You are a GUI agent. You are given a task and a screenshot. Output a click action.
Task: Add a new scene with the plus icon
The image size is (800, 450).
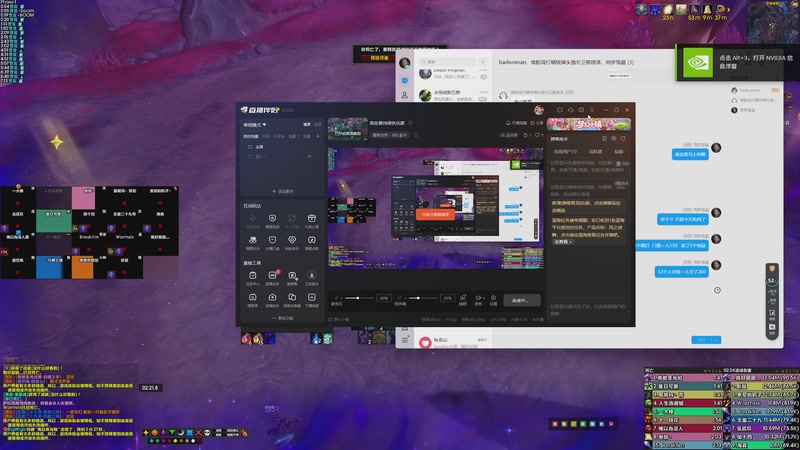[x=318, y=136]
